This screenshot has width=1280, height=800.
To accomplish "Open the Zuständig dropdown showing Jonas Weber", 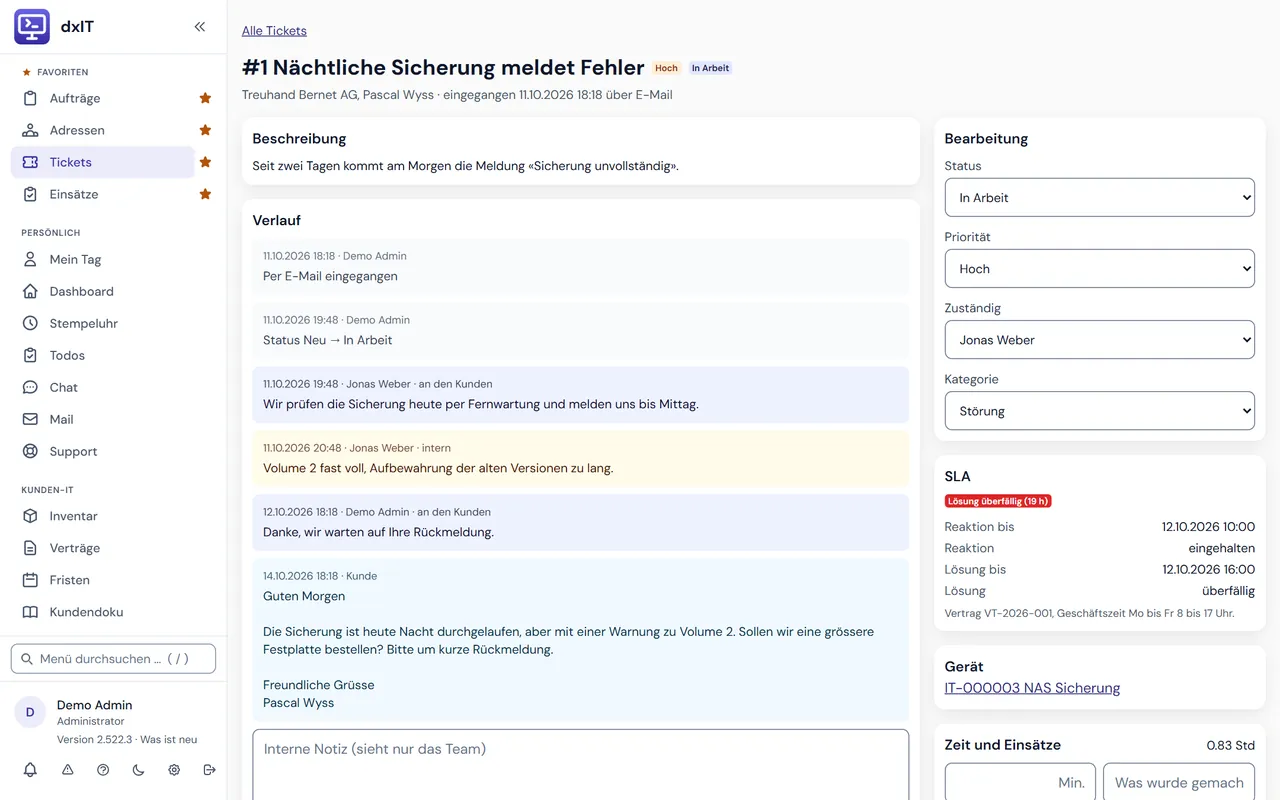I will [1099, 340].
